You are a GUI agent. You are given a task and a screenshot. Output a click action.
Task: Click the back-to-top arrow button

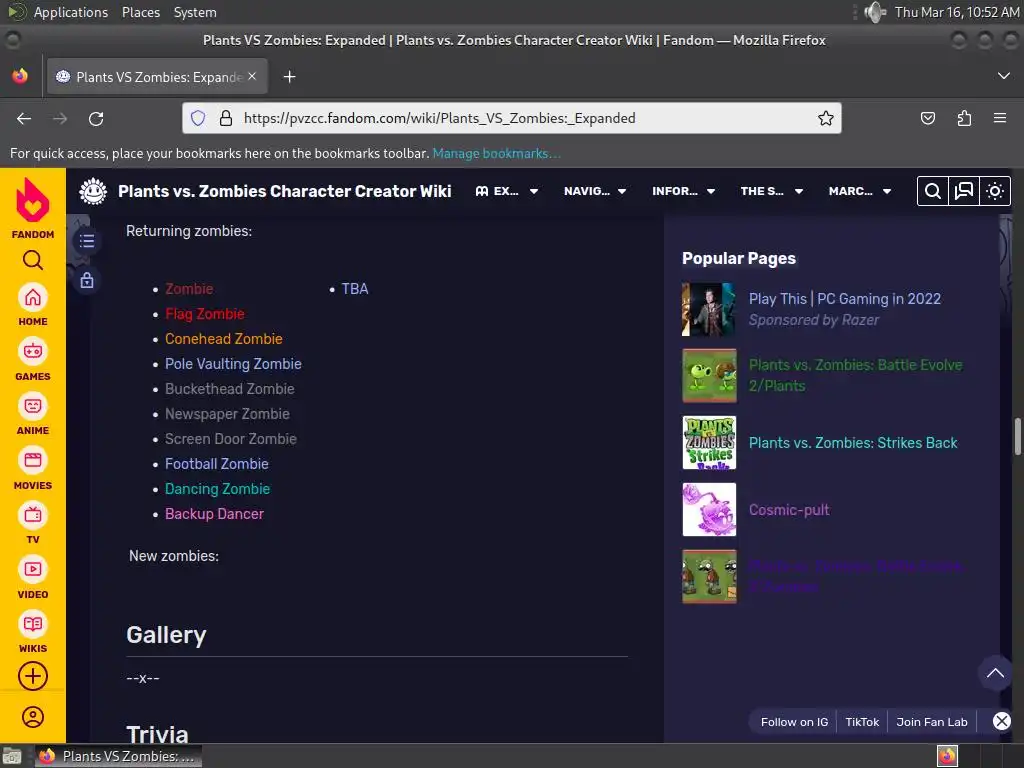995,673
